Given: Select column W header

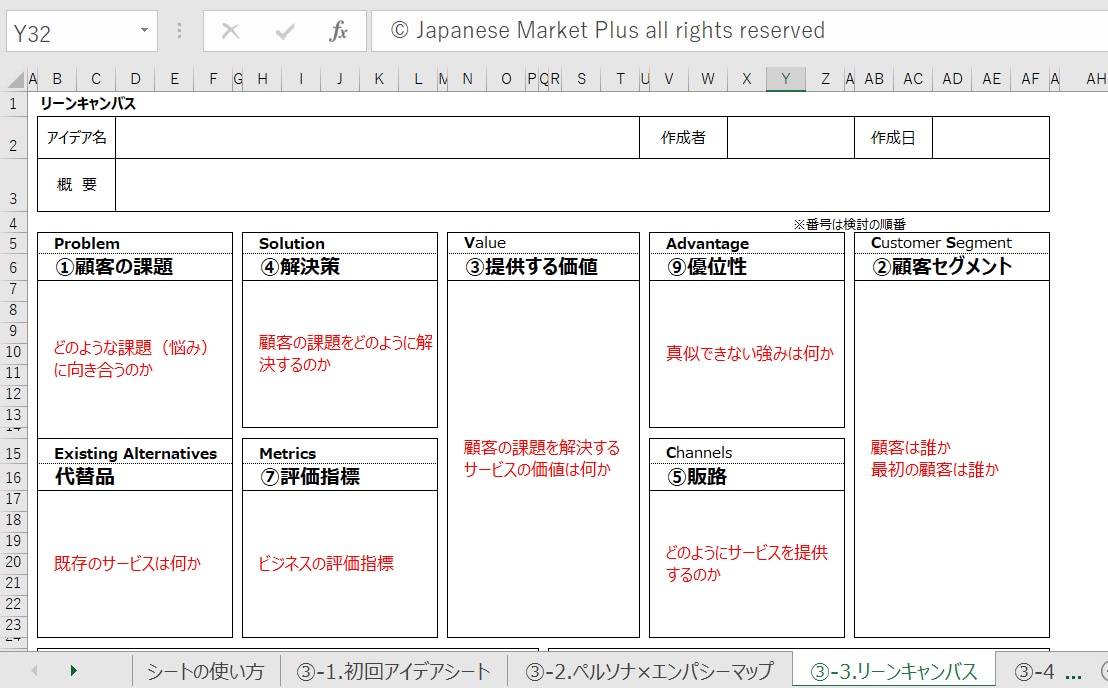Looking at the screenshot, I should 708,79.
